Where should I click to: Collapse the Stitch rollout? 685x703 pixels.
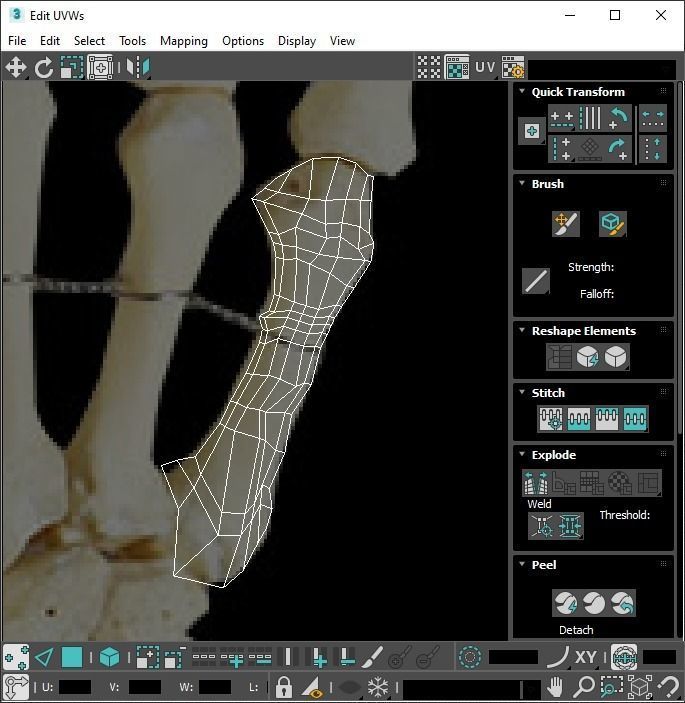pyautogui.click(x=522, y=392)
